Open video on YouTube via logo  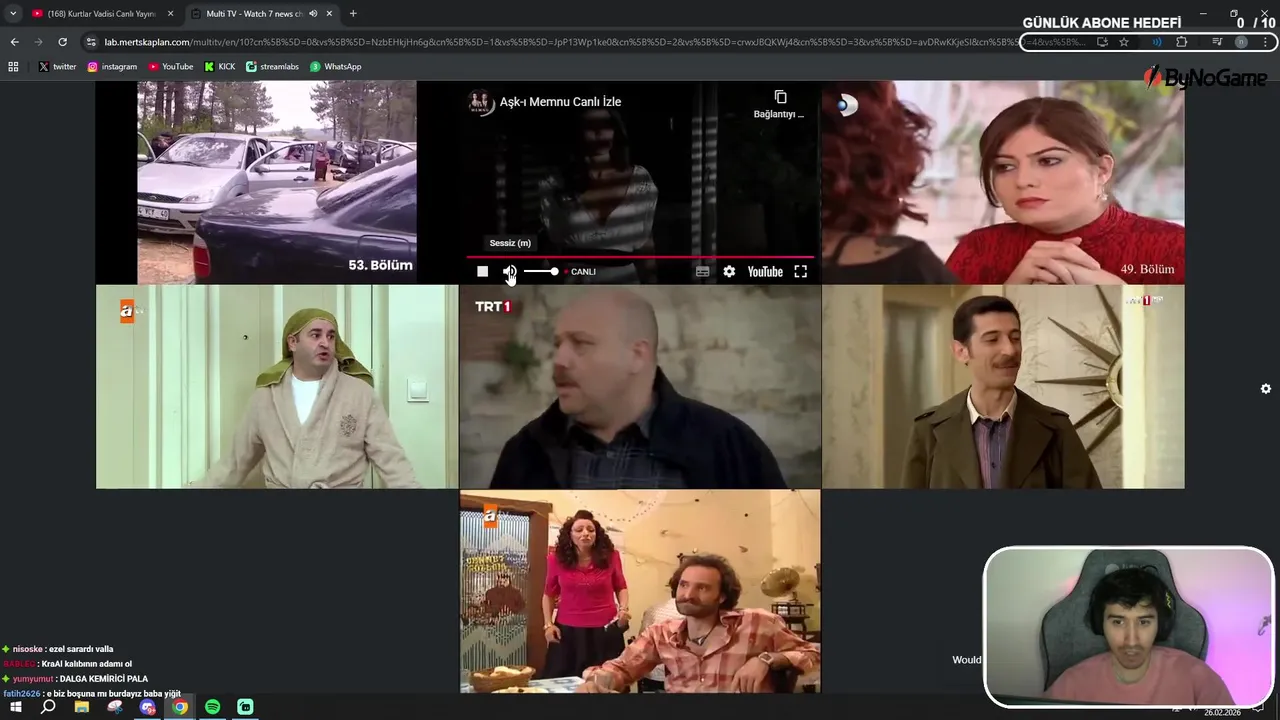point(765,272)
